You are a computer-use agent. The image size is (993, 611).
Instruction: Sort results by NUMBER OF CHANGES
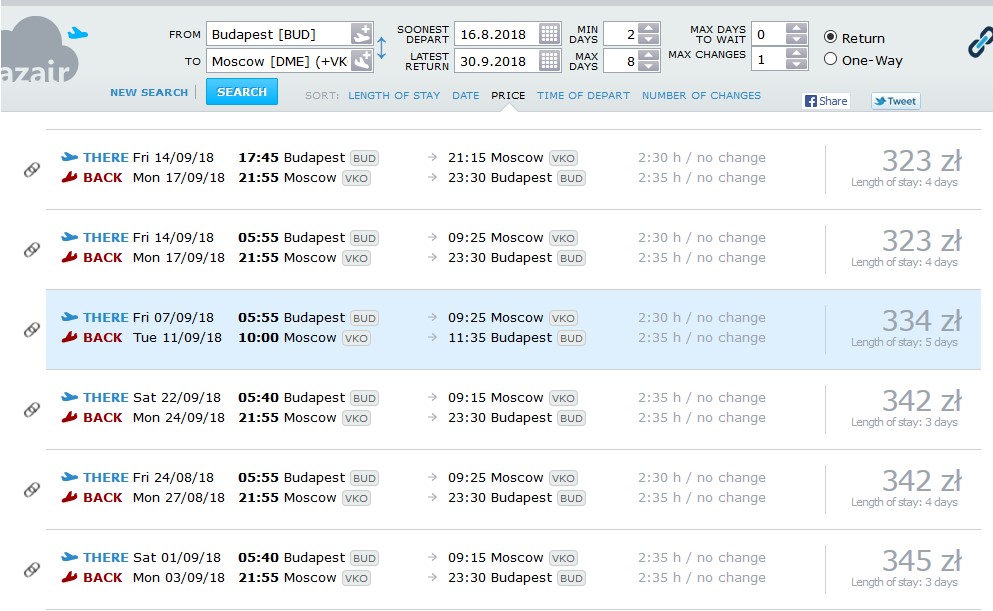pos(701,96)
